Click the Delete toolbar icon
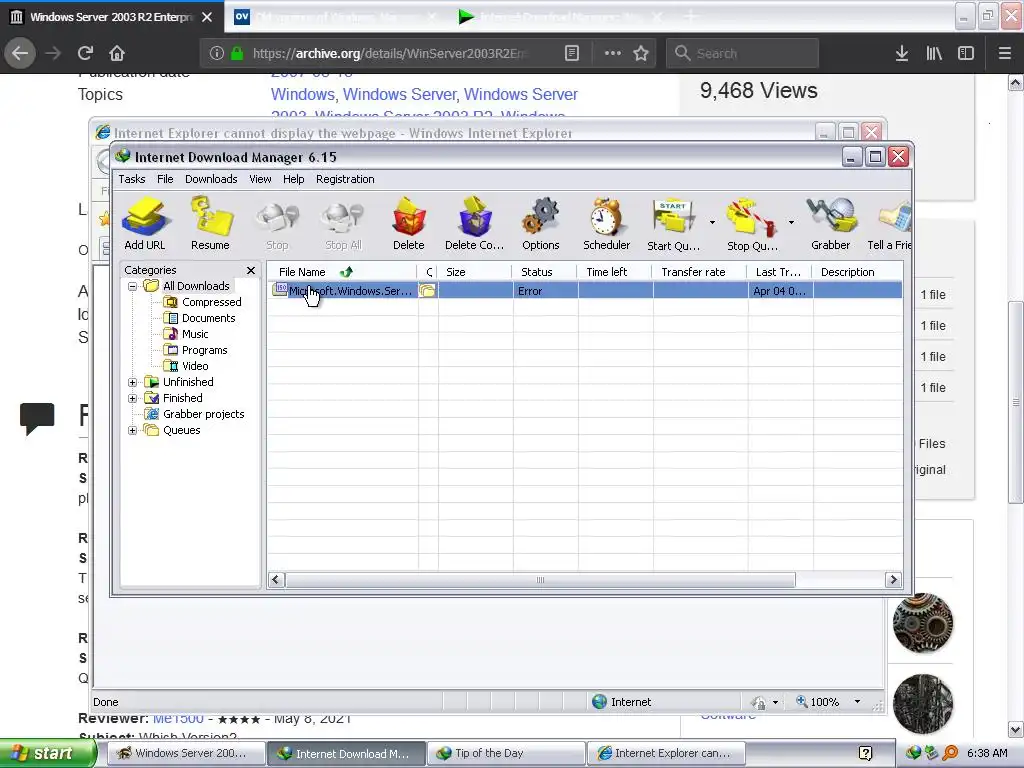Screen dimensions: 1024x768 tap(409, 223)
